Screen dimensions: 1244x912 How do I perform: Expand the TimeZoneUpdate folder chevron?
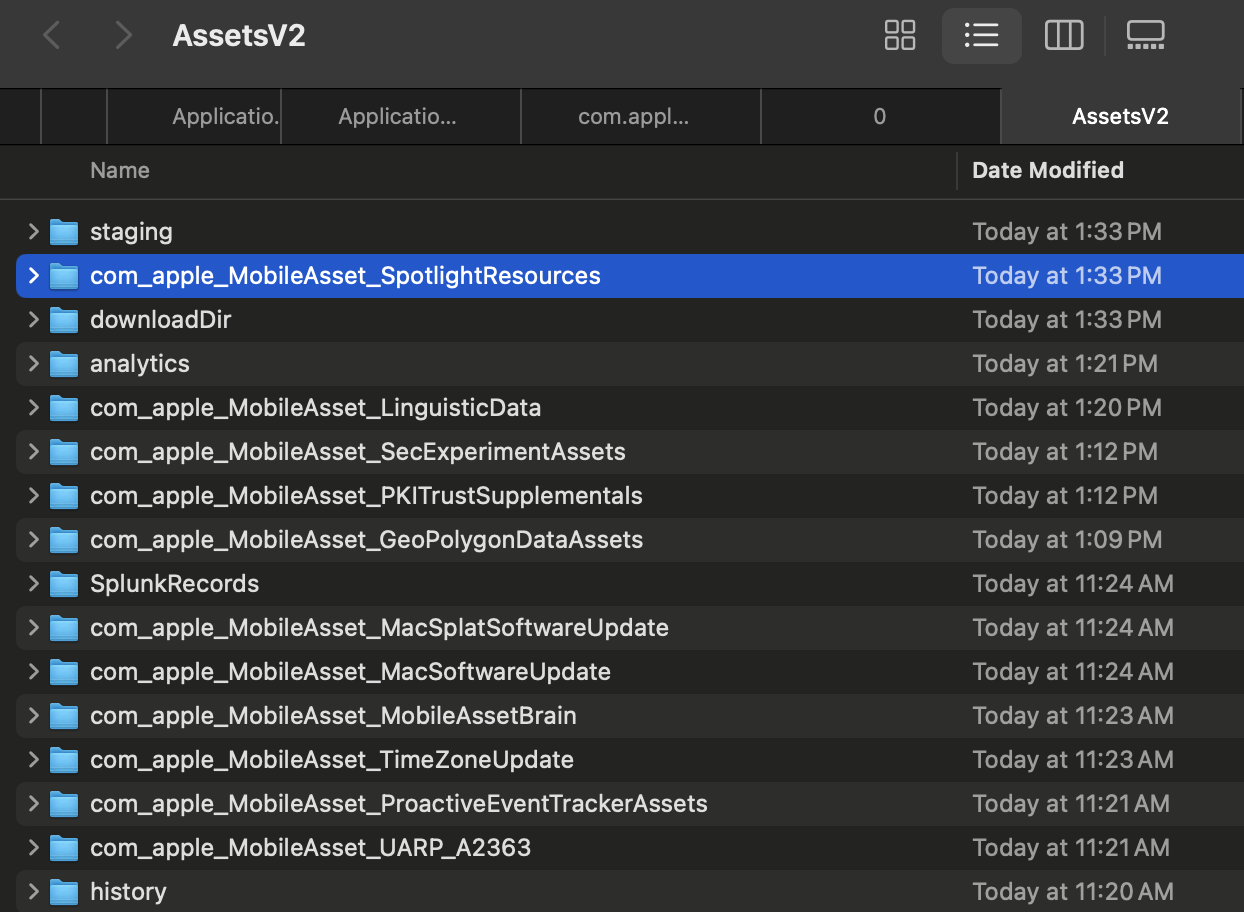34,760
